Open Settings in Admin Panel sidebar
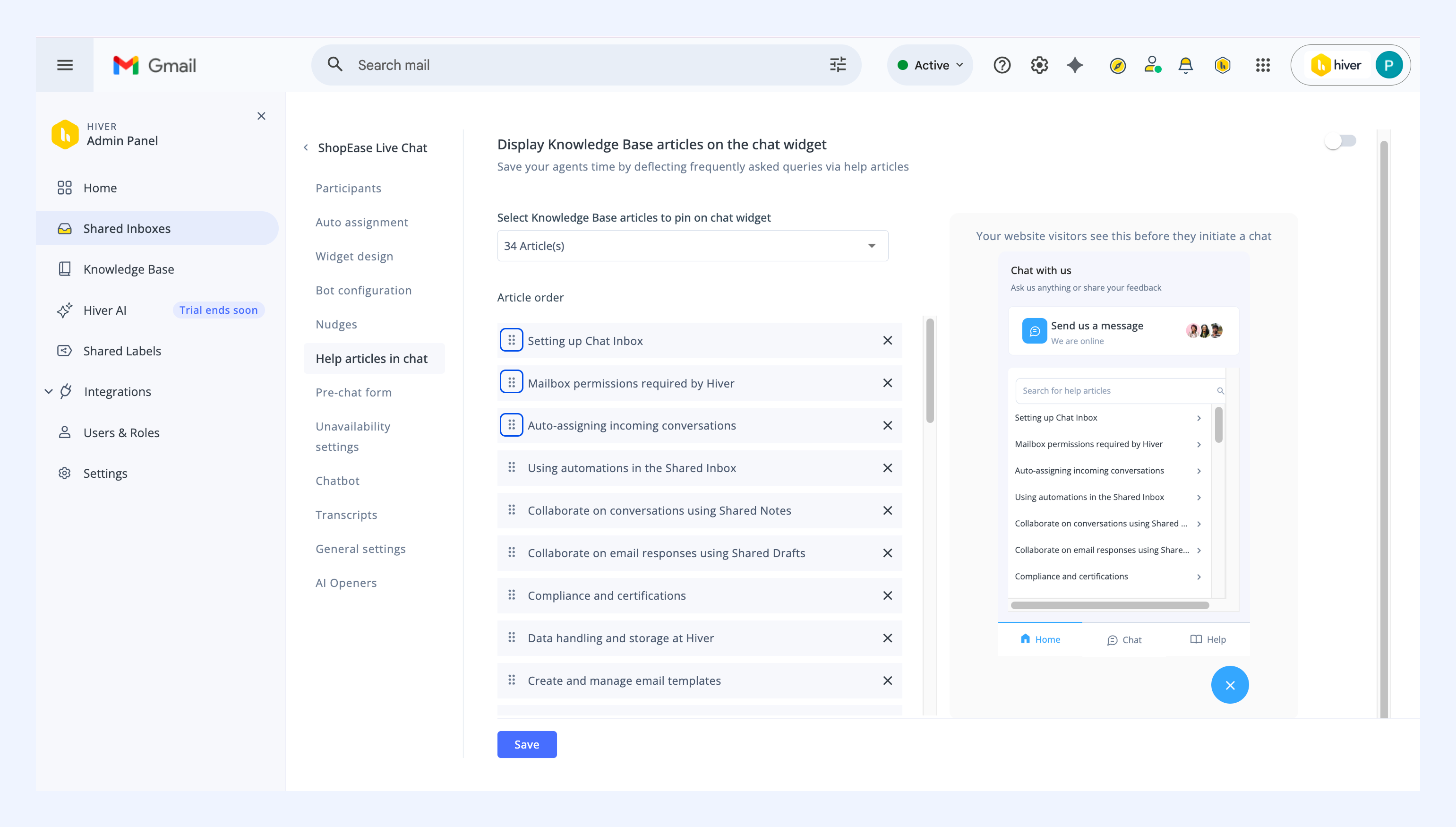The image size is (1456, 827). point(105,474)
